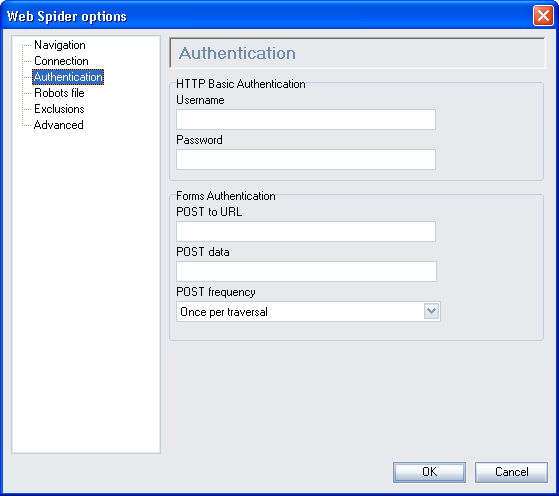Click the HTTP Basic Authentication group label
The height and width of the screenshot is (496, 559).
pos(241,84)
